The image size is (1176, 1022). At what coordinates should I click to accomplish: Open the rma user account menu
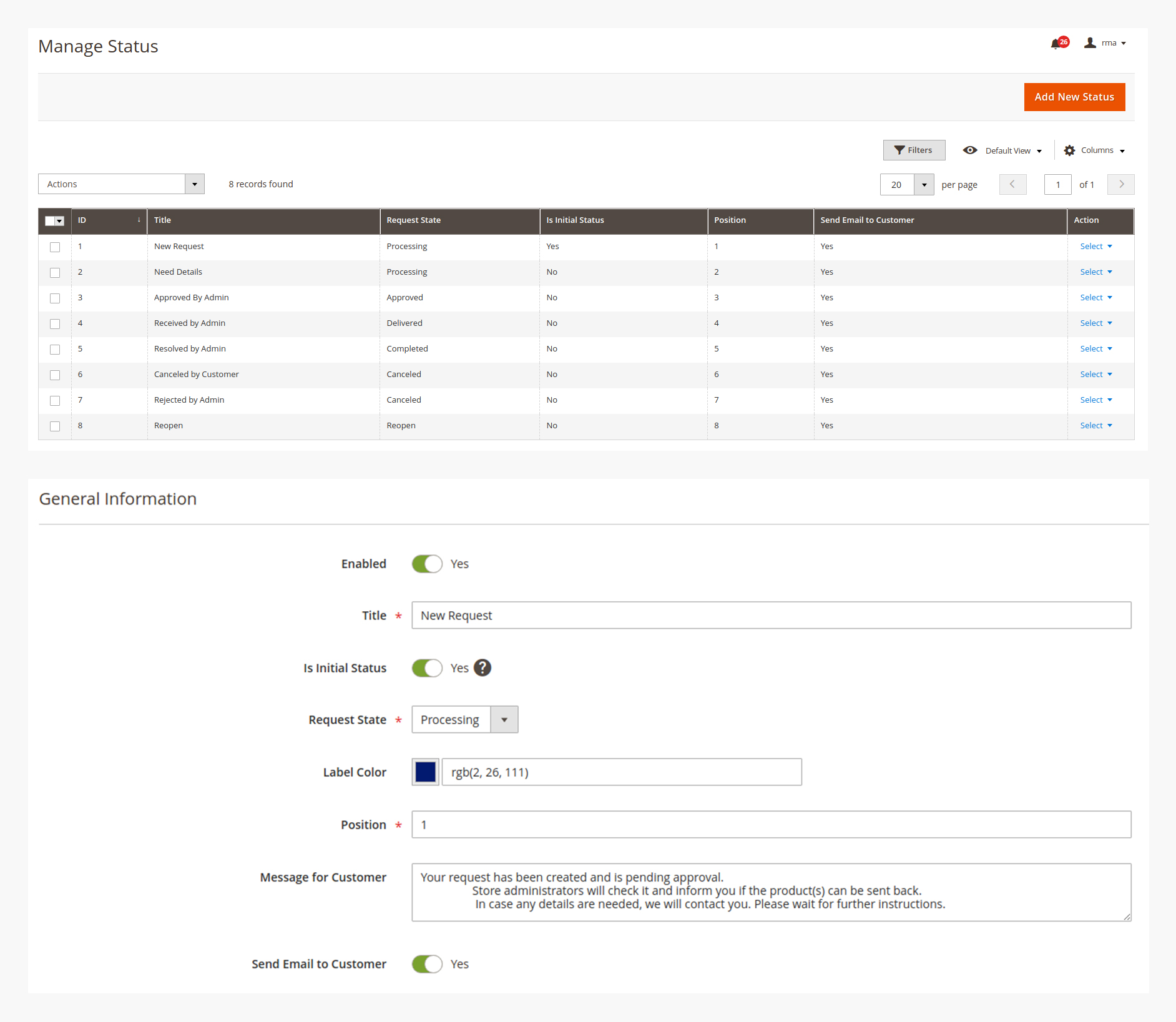point(1105,43)
